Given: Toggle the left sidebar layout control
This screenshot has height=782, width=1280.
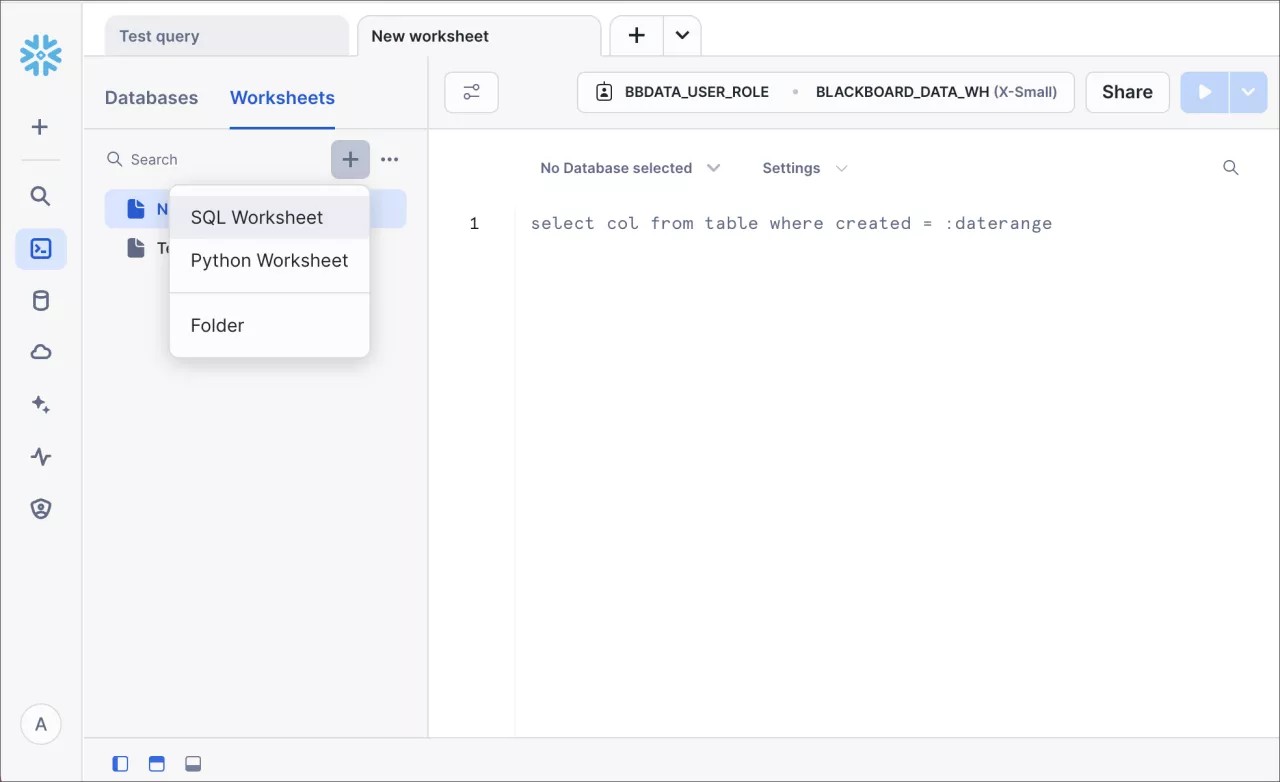Looking at the screenshot, I should [120, 763].
